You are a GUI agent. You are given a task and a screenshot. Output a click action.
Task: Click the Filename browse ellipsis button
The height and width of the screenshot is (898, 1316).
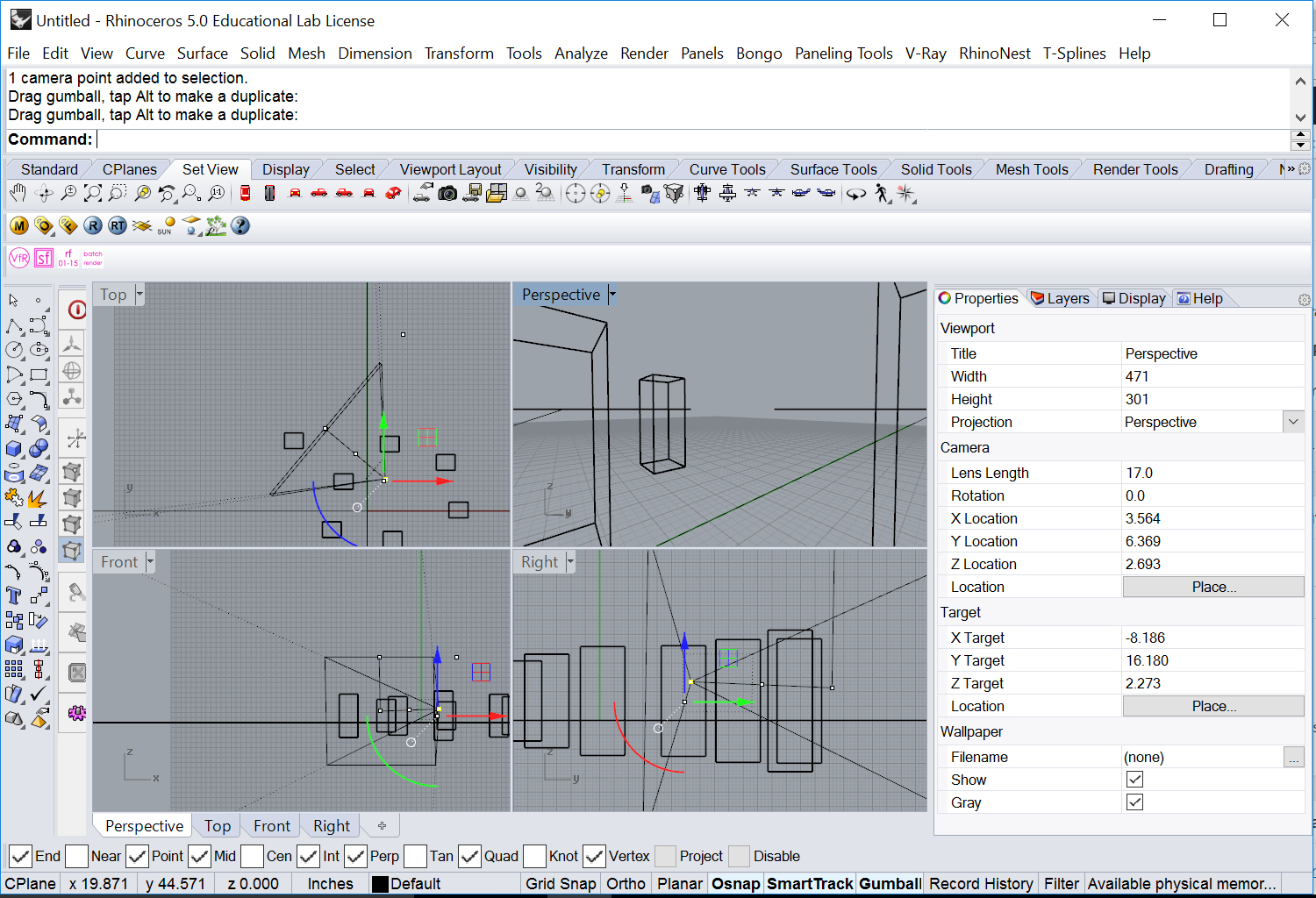pyautogui.click(x=1293, y=757)
